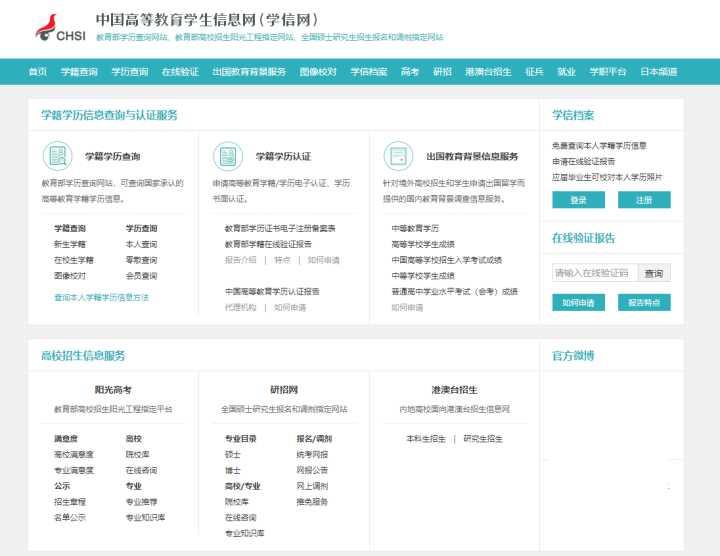The height and width of the screenshot is (556, 720).
Task: Open the 在线验证 navigation tab
Action: 180,72
